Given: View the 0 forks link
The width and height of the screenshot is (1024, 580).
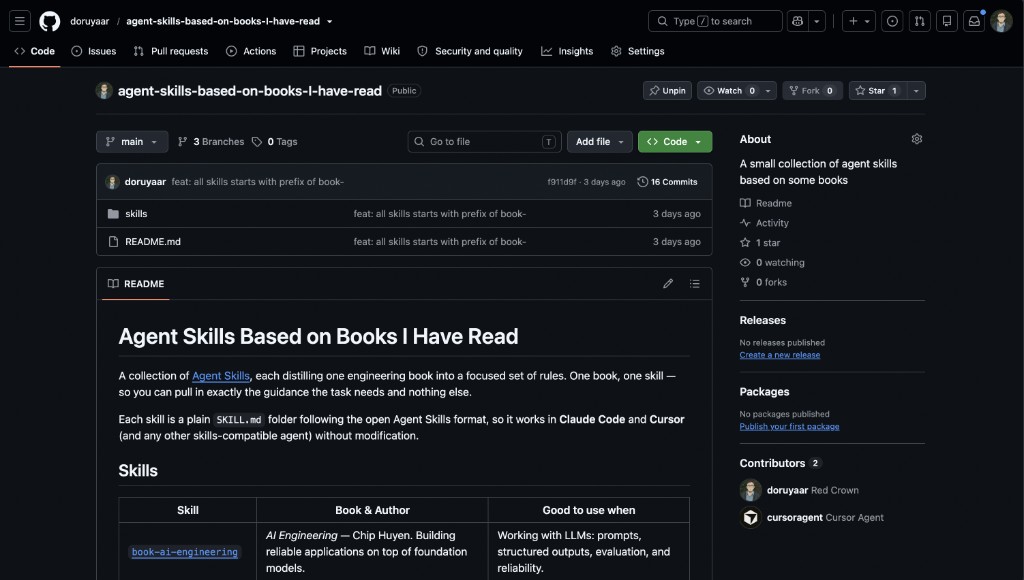Looking at the screenshot, I should (763, 282).
